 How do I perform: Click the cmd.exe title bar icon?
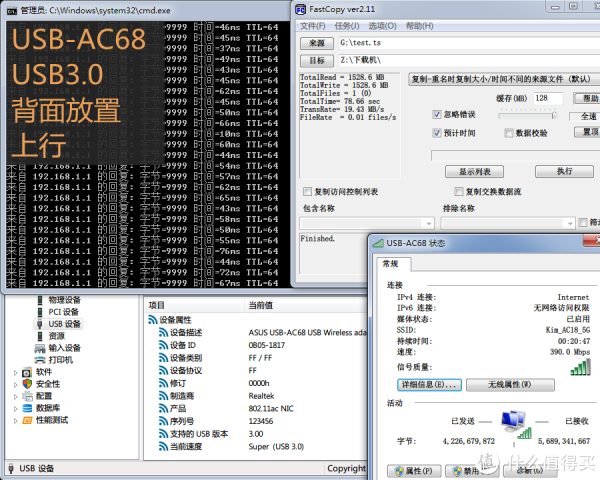point(12,11)
